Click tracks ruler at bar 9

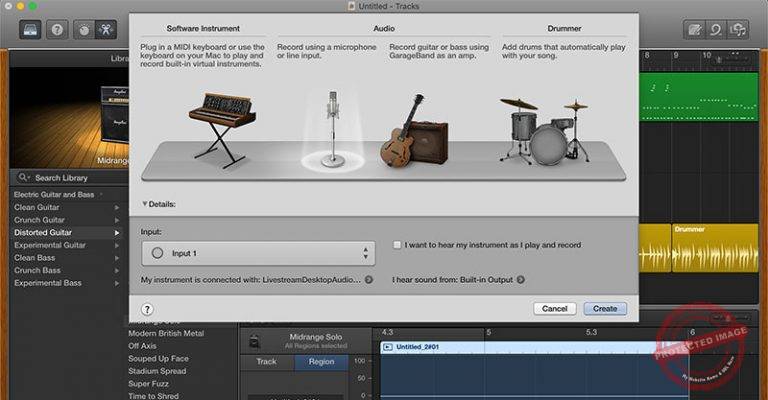coord(676,55)
